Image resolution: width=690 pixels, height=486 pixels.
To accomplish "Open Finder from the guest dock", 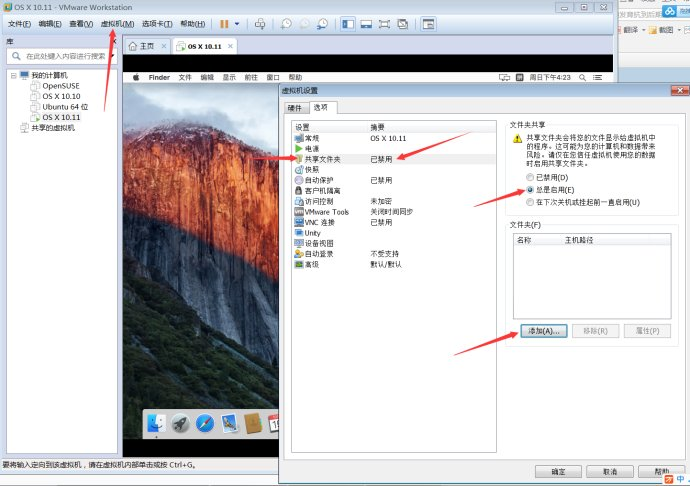I will click(156, 423).
